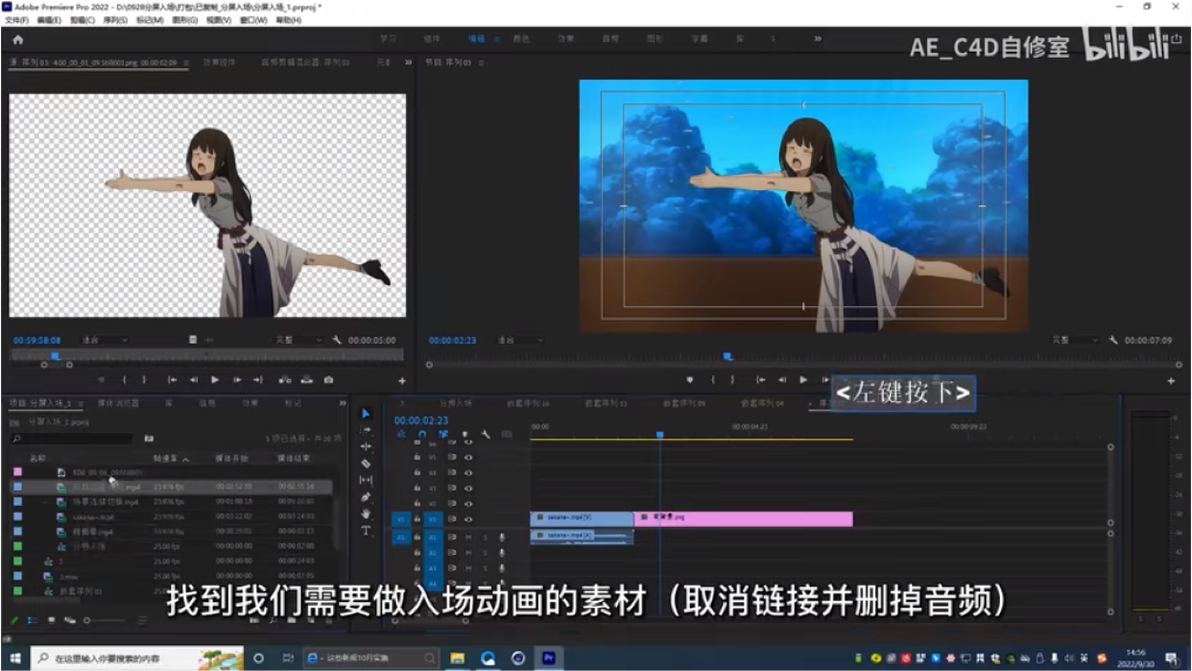Open 编辑(E) menu
The height and width of the screenshot is (671, 1192).
pyautogui.click(x=49, y=20)
